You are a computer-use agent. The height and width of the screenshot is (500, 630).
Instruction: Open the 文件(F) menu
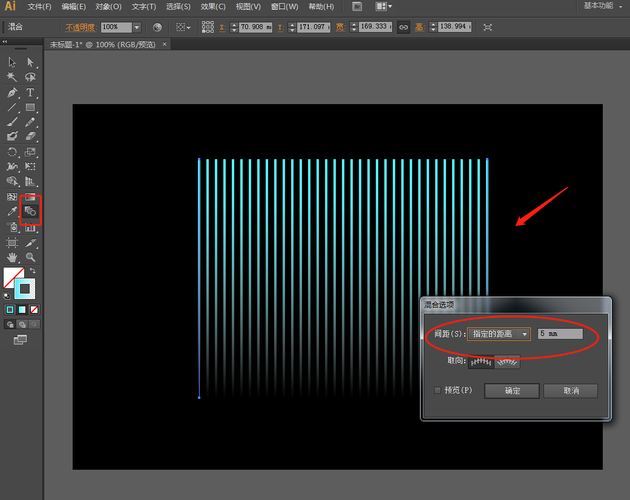[39, 7]
